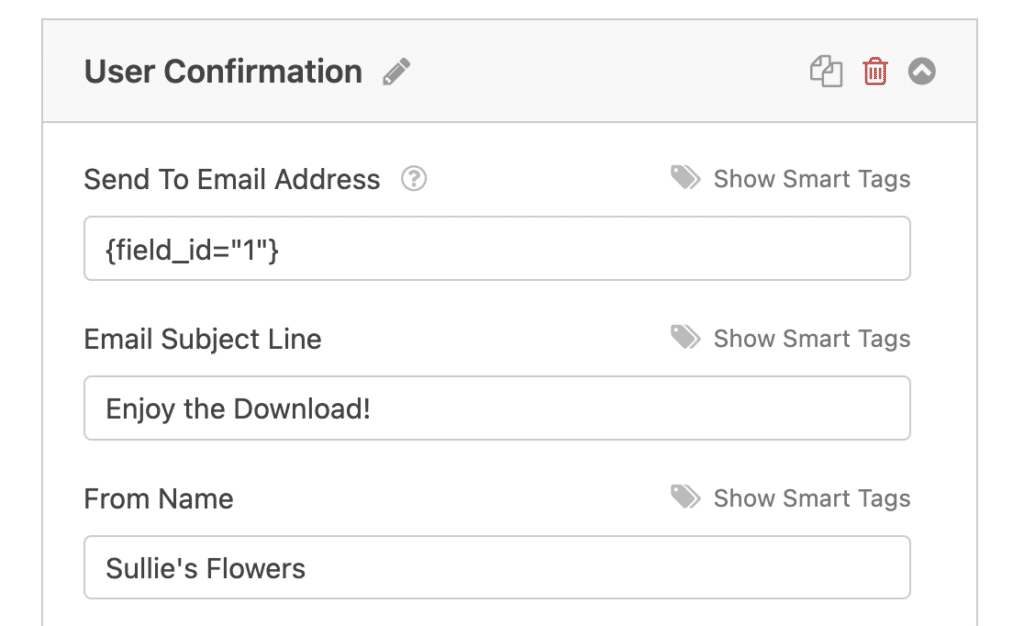Show Smart Tags for From Name
The width and height of the screenshot is (1024, 626).
click(x=812, y=498)
